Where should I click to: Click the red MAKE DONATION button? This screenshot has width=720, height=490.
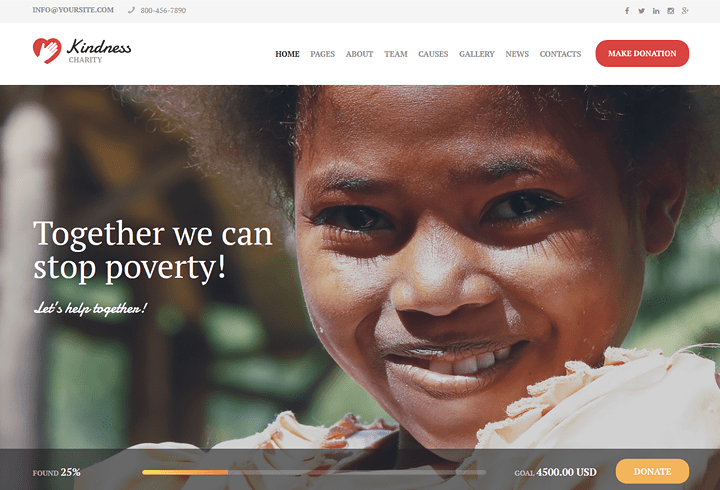point(642,53)
